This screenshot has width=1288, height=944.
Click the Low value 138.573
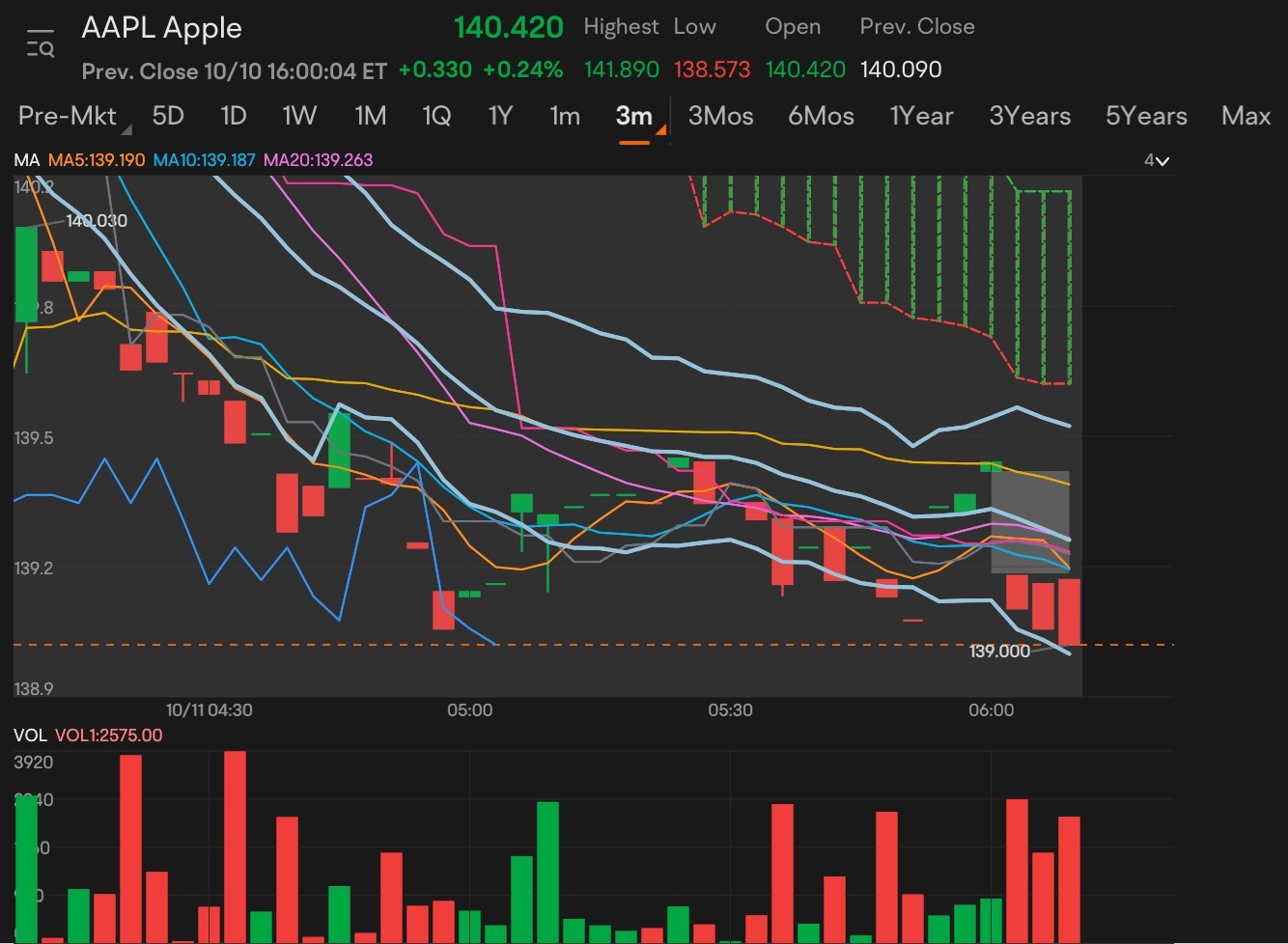[x=713, y=69]
